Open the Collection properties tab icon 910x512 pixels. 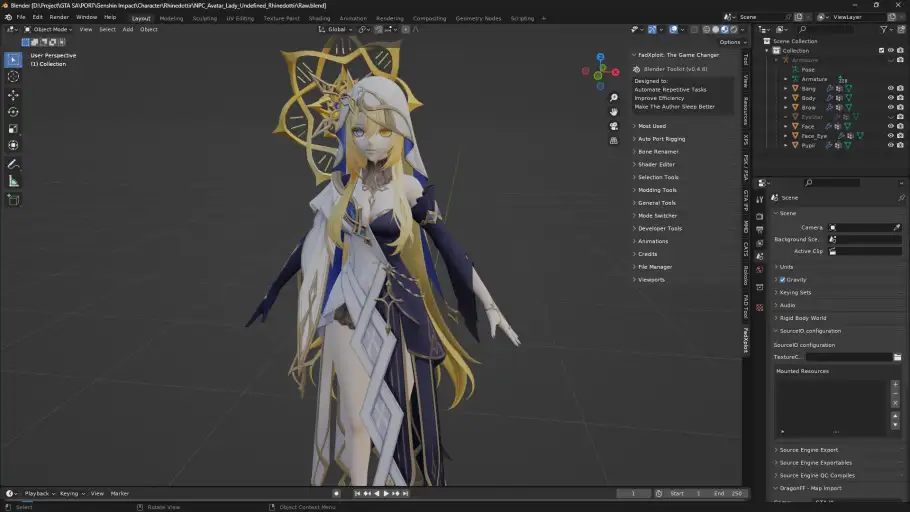coord(760,287)
